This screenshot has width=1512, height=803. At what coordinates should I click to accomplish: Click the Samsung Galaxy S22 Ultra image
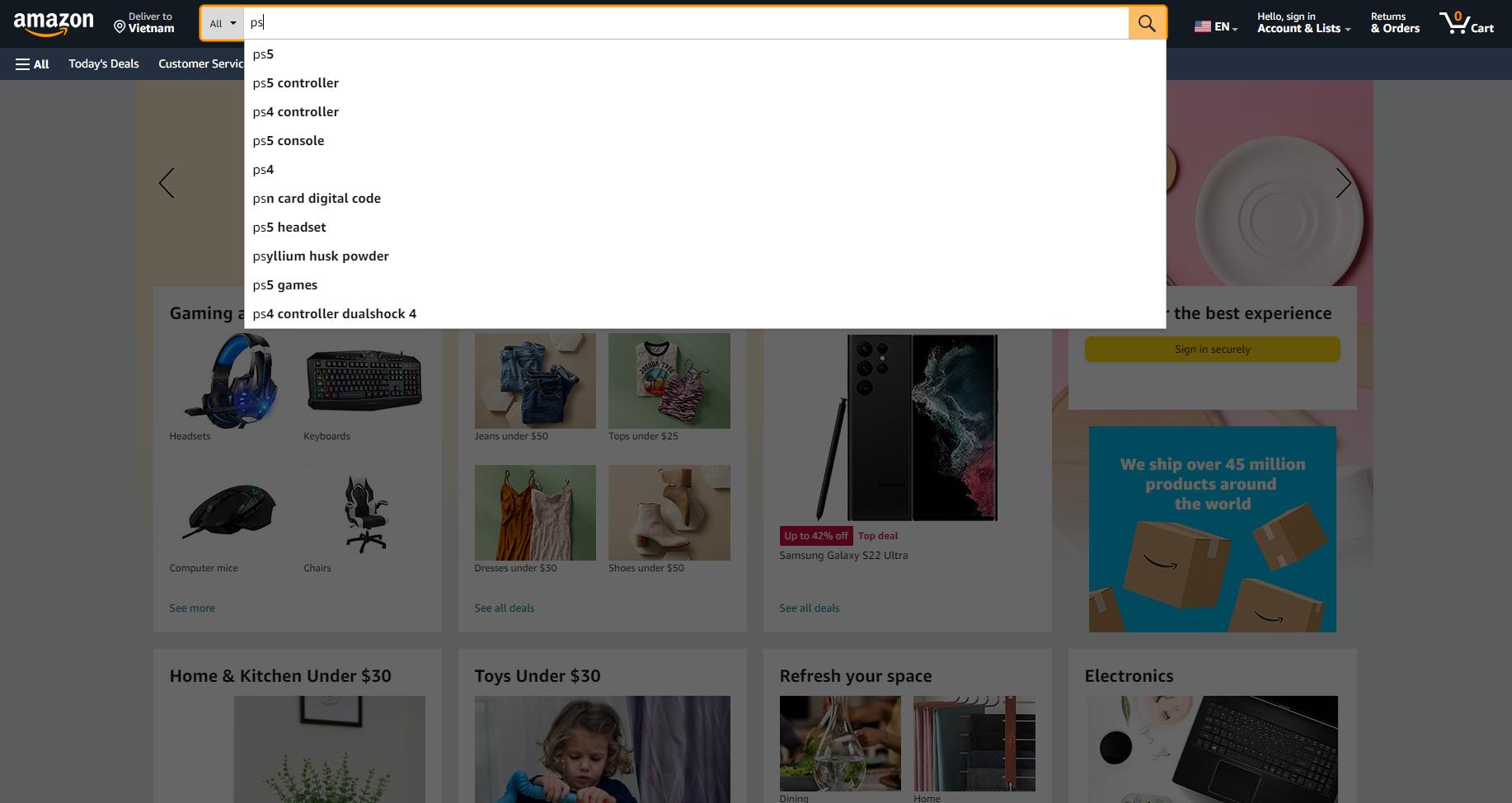(x=907, y=427)
